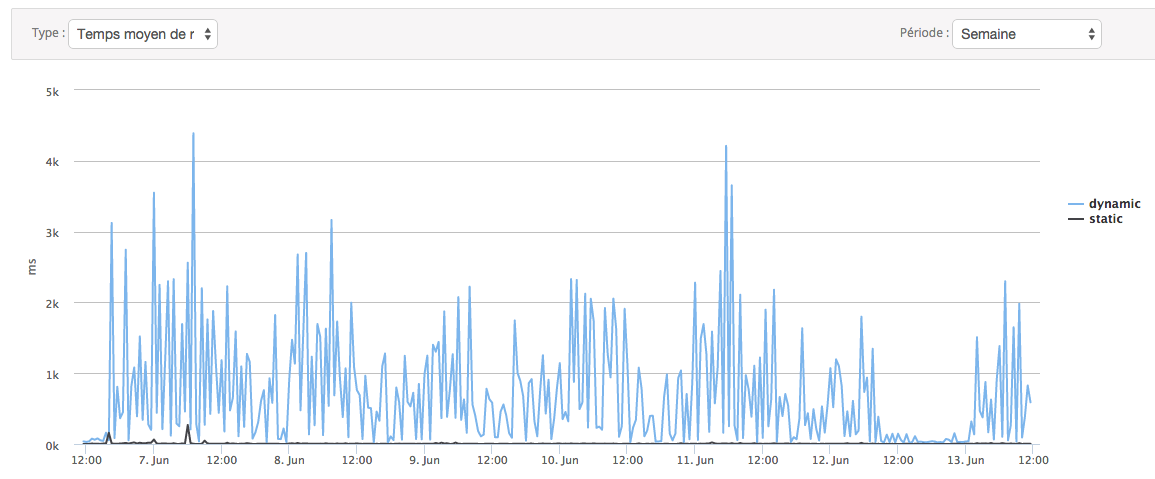The height and width of the screenshot is (479, 1155).
Task: Click the 7. Jun x-axis label
Action: pyautogui.click(x=154, y=461)
